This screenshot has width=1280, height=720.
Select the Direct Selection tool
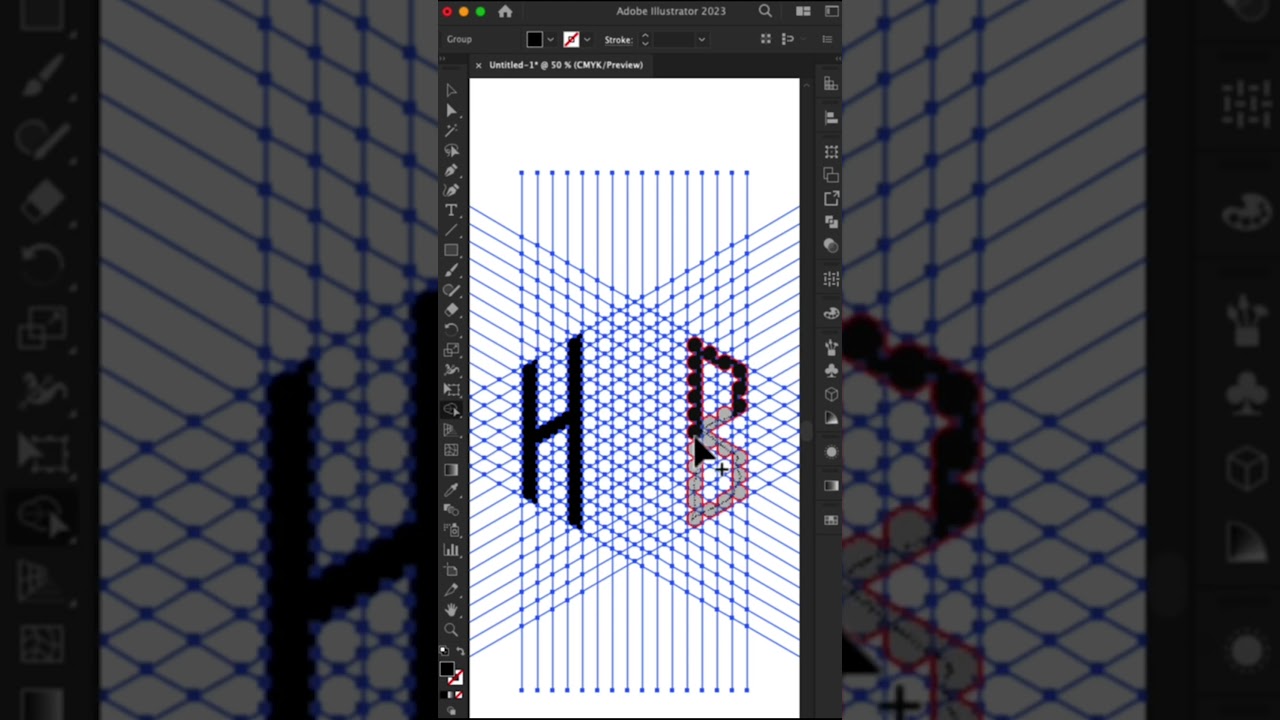(451, 110)
